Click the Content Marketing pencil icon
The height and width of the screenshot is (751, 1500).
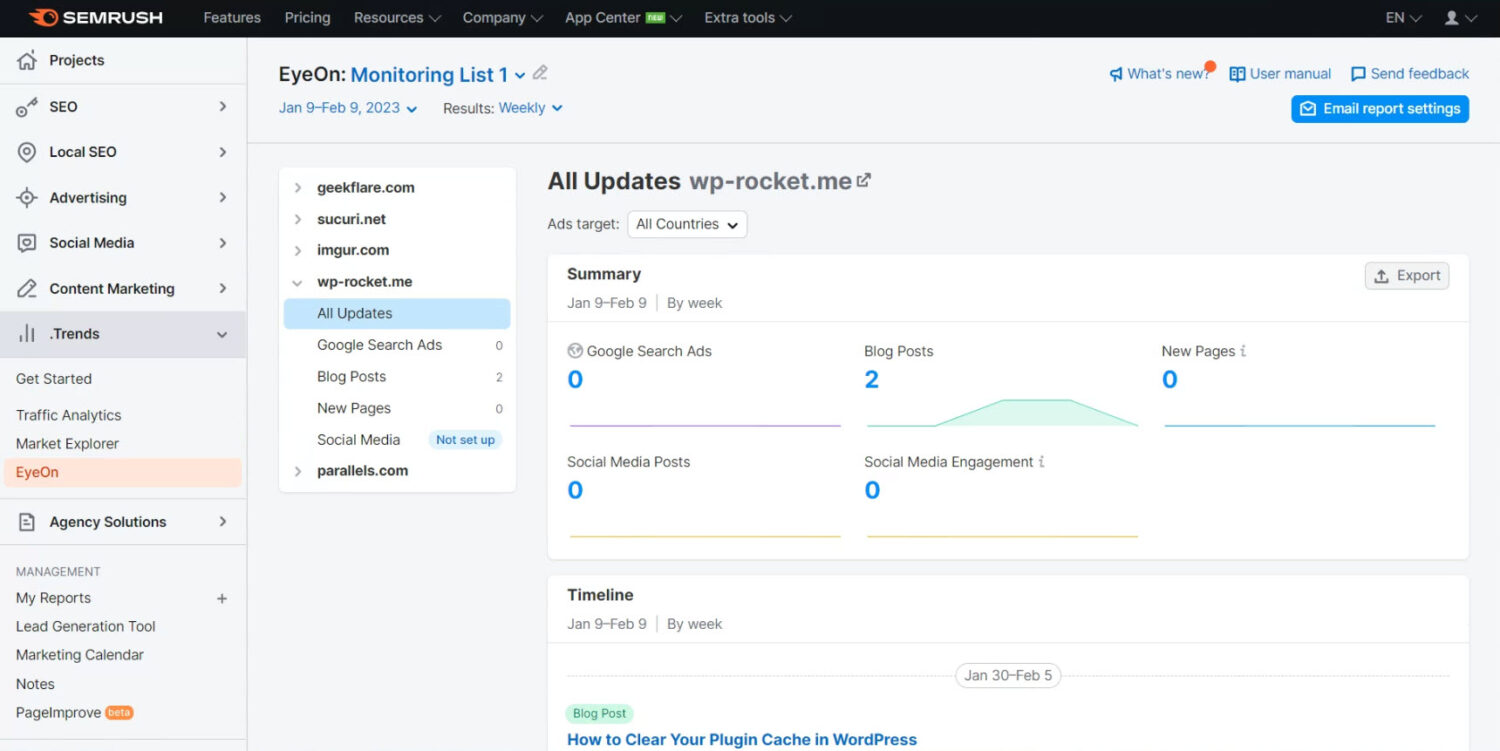click(27, 289)
